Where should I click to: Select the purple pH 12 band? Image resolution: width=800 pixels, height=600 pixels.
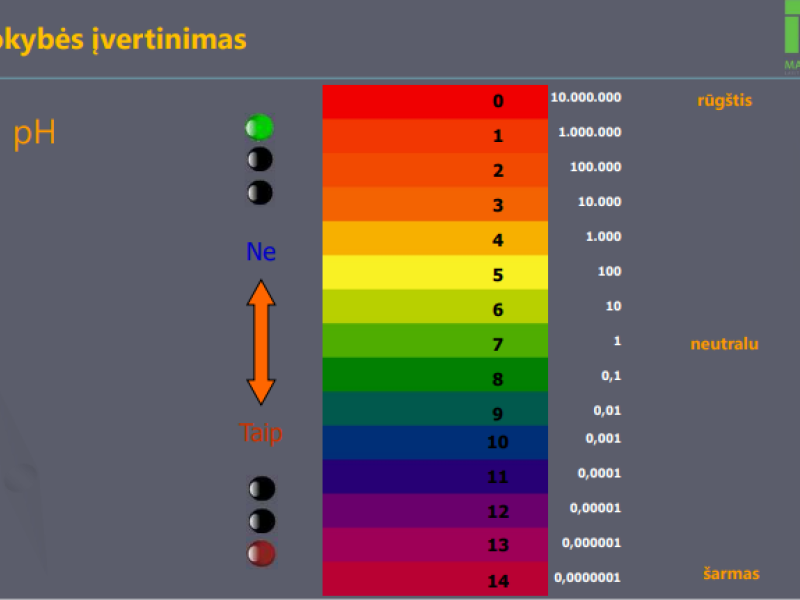(x=435, y=511)
